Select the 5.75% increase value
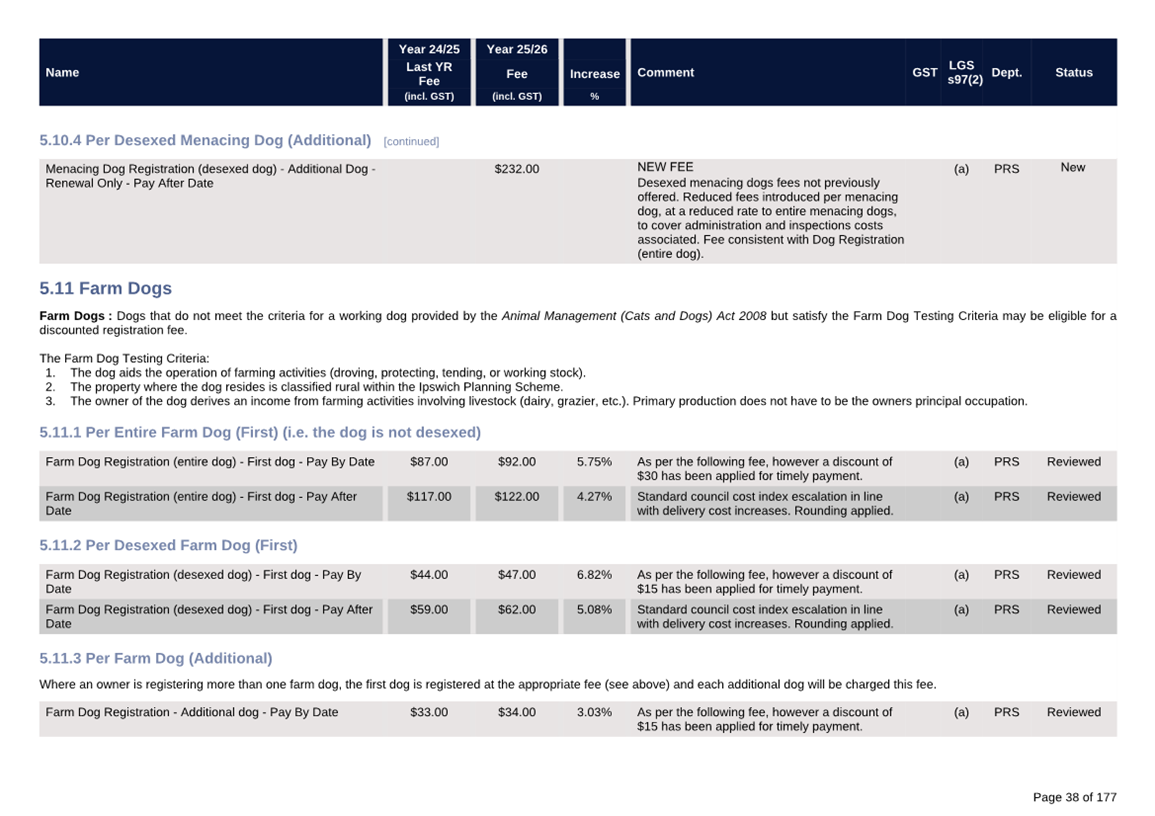The height and width of the screenshot is (816, 1155). (594, 462)
